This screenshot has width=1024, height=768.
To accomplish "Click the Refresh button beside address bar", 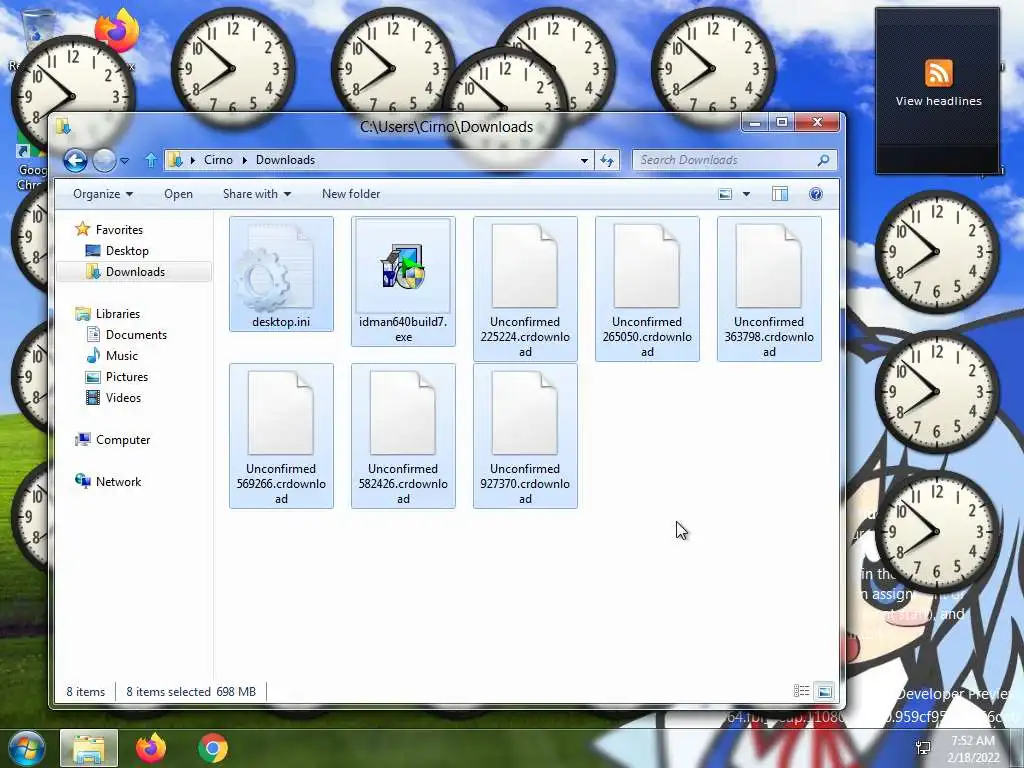I will pyautogui.click(x=607, y=161).
